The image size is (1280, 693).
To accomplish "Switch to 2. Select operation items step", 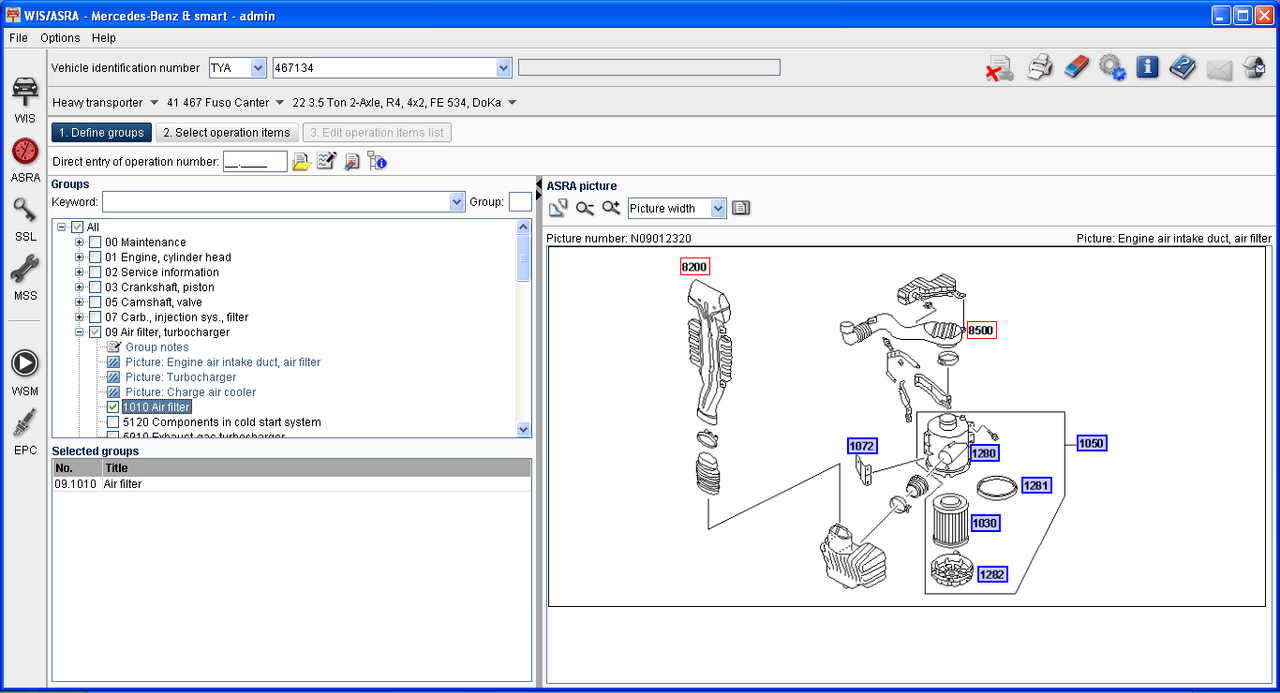I will [x=227, y=132].
